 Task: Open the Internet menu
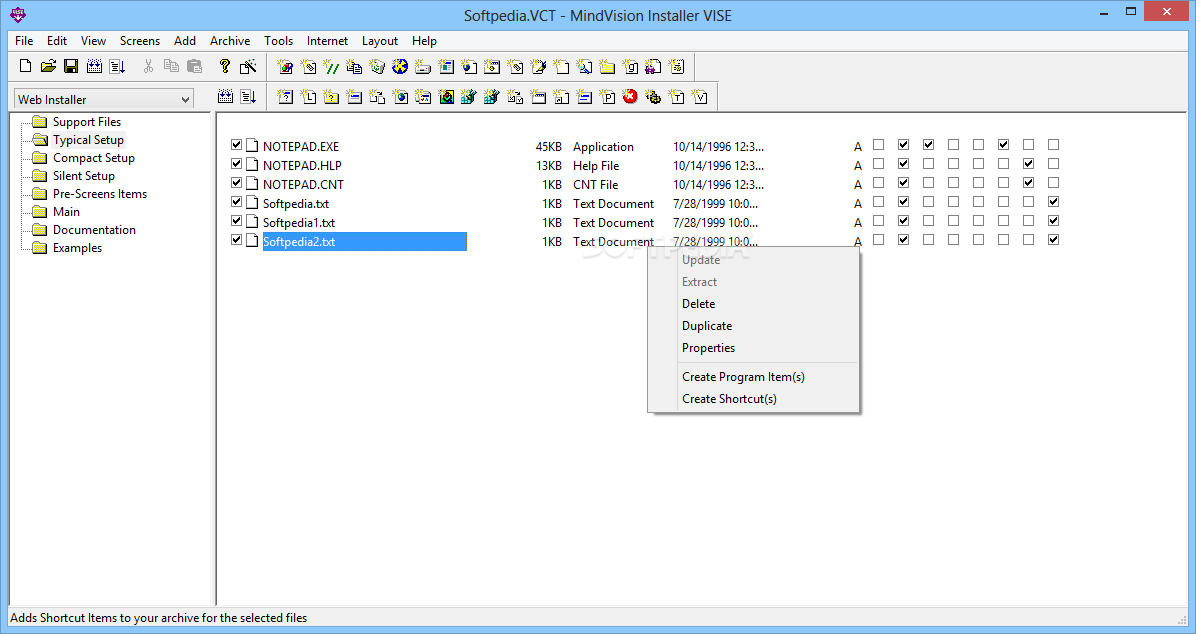point(327,41)
